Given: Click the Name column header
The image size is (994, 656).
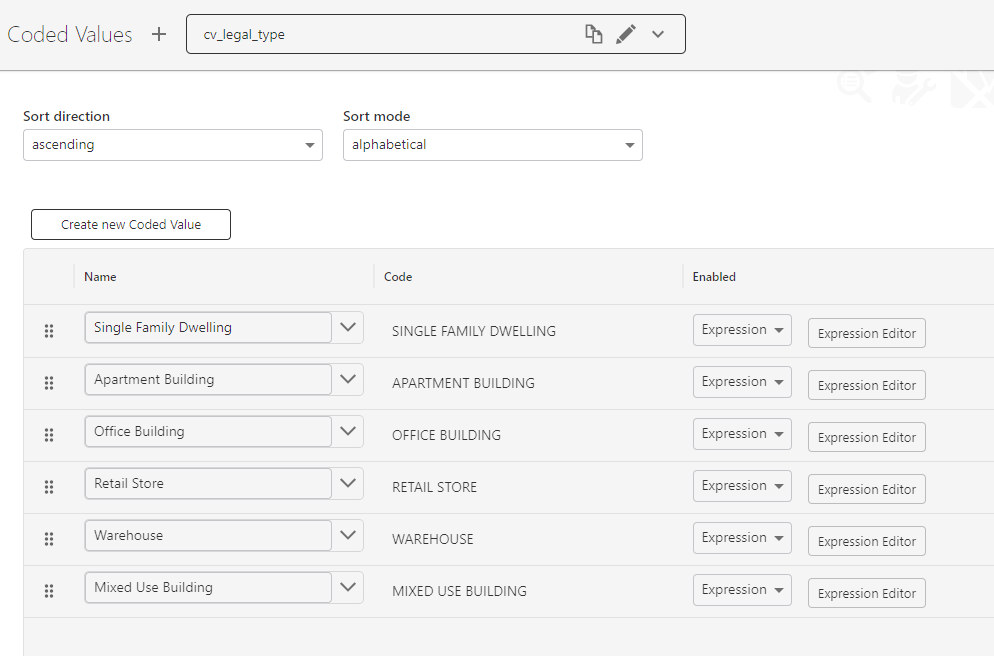Looking at the screenshot, I should coord(100,277).
